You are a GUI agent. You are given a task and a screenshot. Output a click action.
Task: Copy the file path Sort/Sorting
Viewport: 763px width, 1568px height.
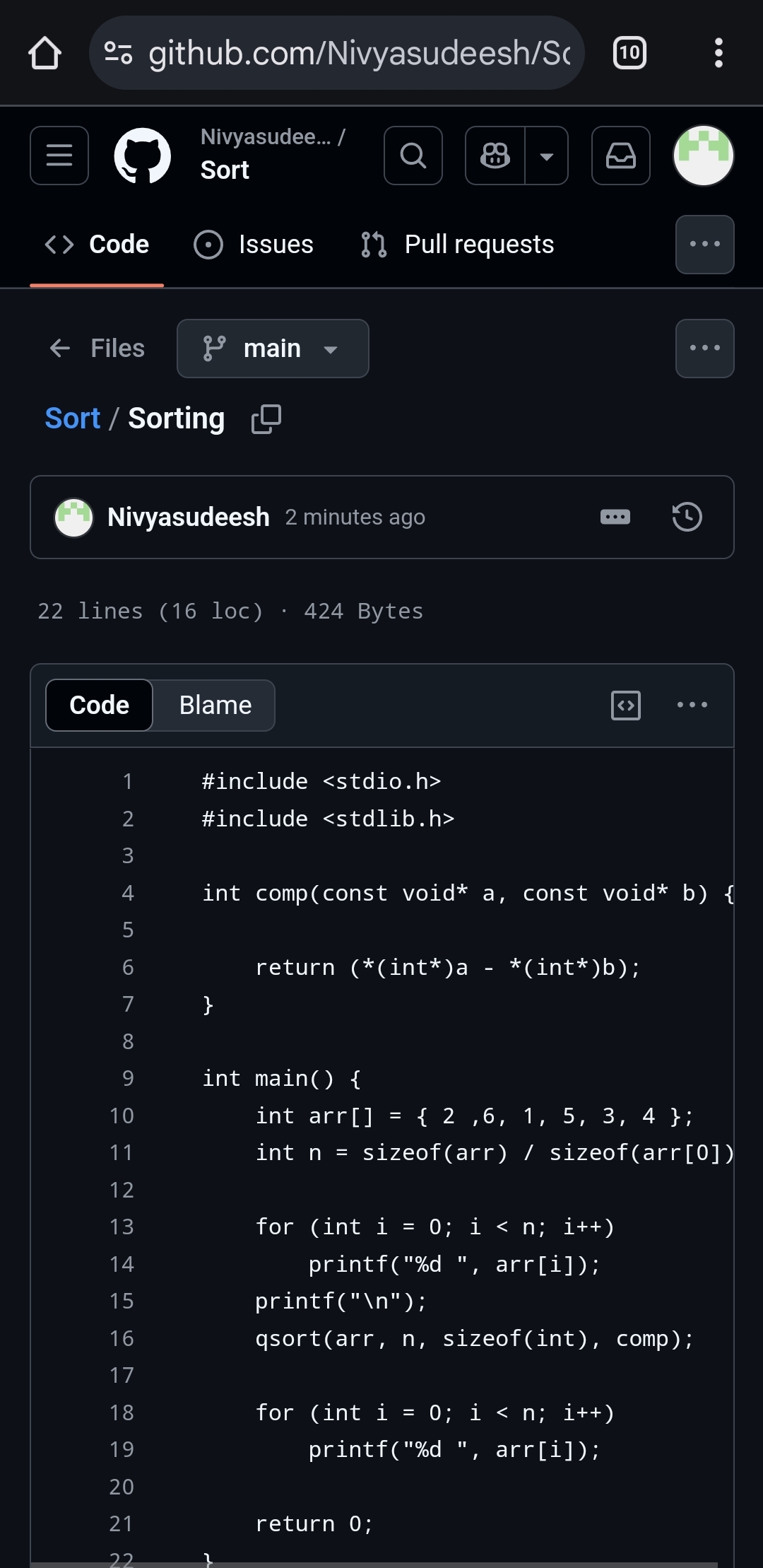point(266,419)
